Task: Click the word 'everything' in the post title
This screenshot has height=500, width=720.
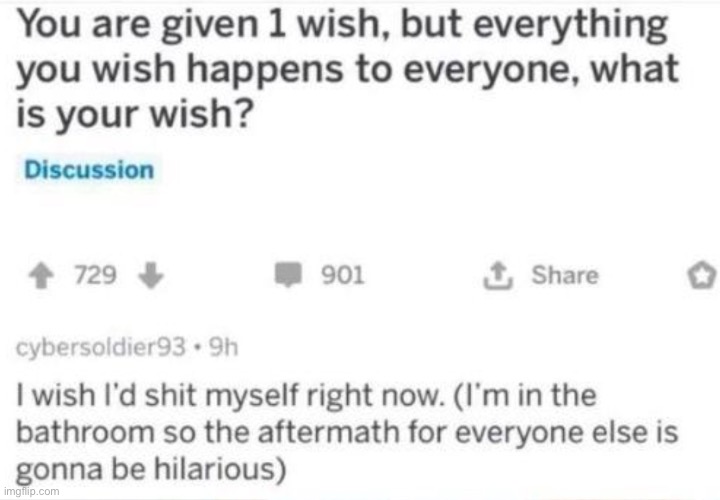Action: pos(570,26)
